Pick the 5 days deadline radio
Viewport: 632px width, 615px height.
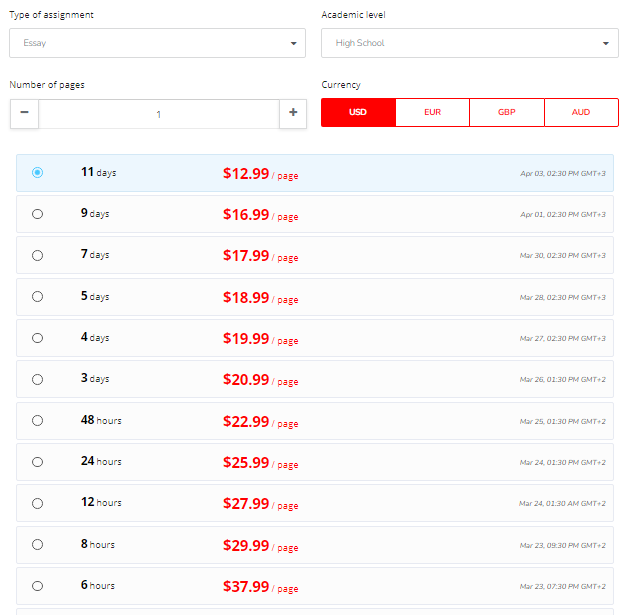click(x=37, y=297)
